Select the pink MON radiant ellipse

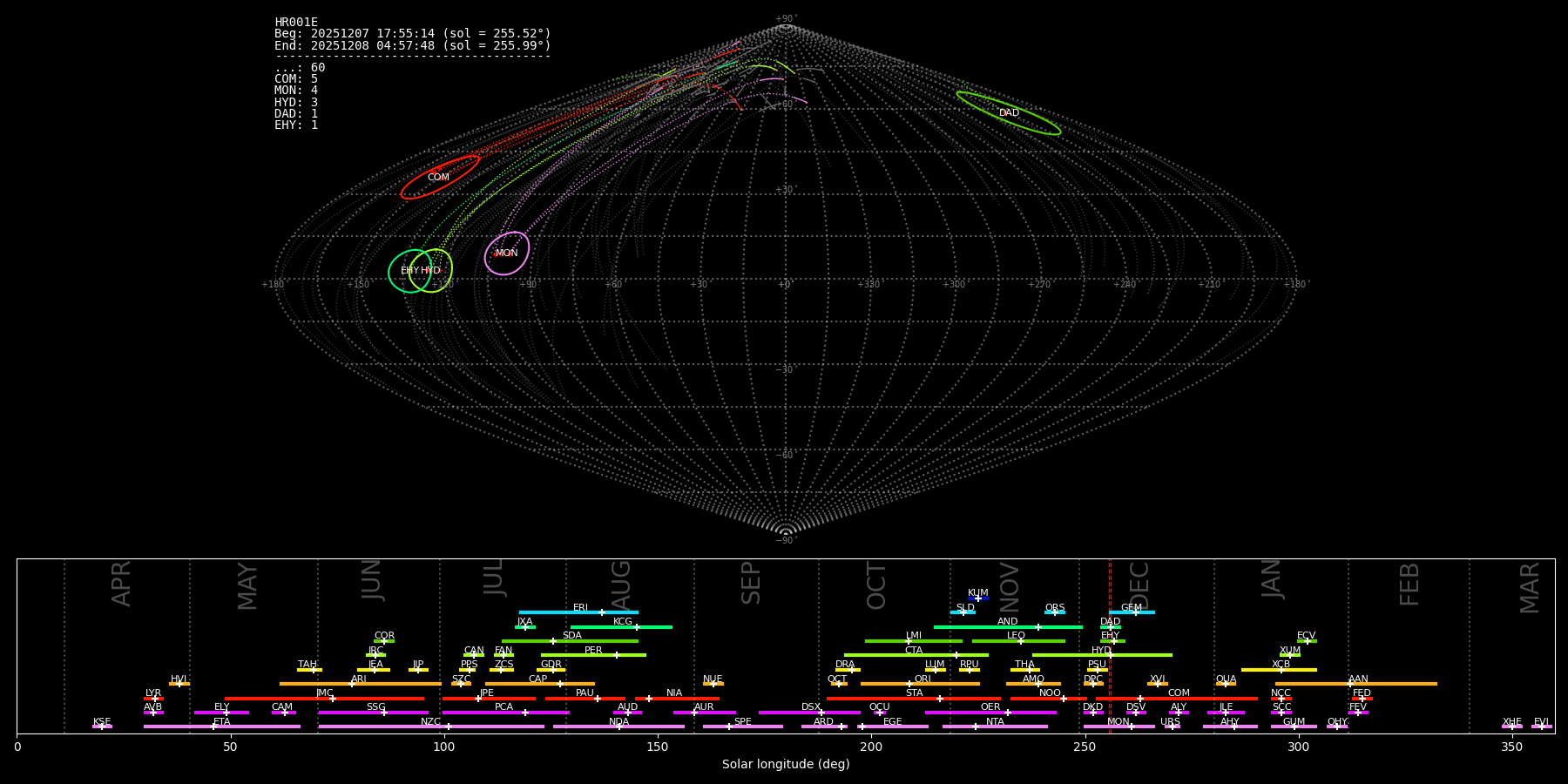[507, 253]
